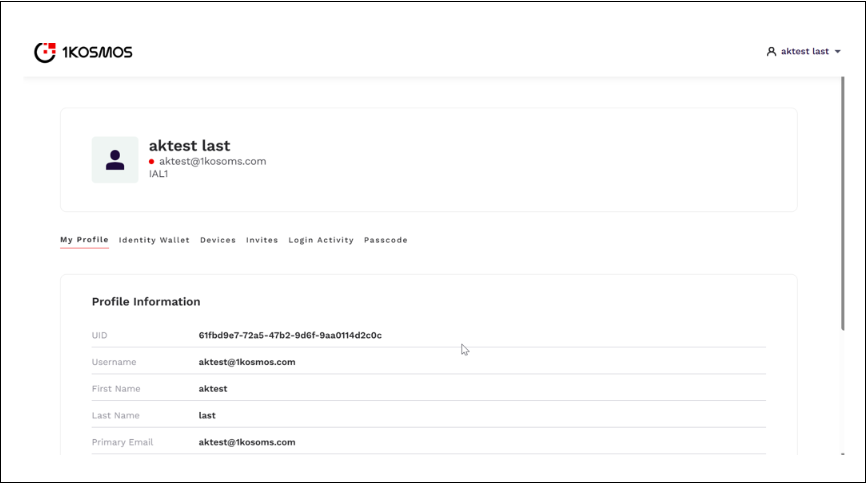The height and width of the screenshot is (486, 867).
Task: Expand the aktest last account dropdown arrow
Action: coord(837,51)
